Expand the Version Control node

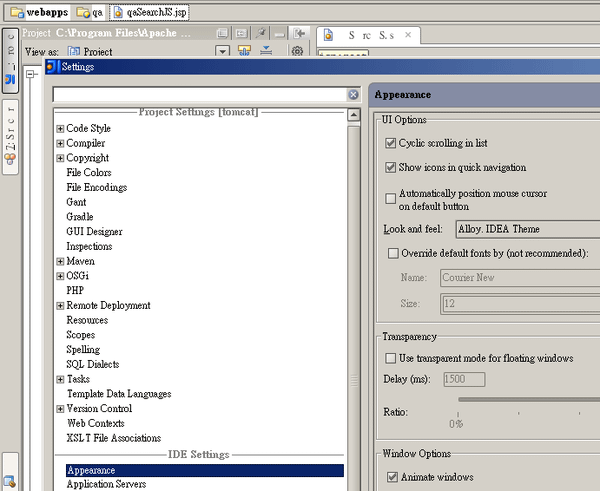(x=60, y=409)
